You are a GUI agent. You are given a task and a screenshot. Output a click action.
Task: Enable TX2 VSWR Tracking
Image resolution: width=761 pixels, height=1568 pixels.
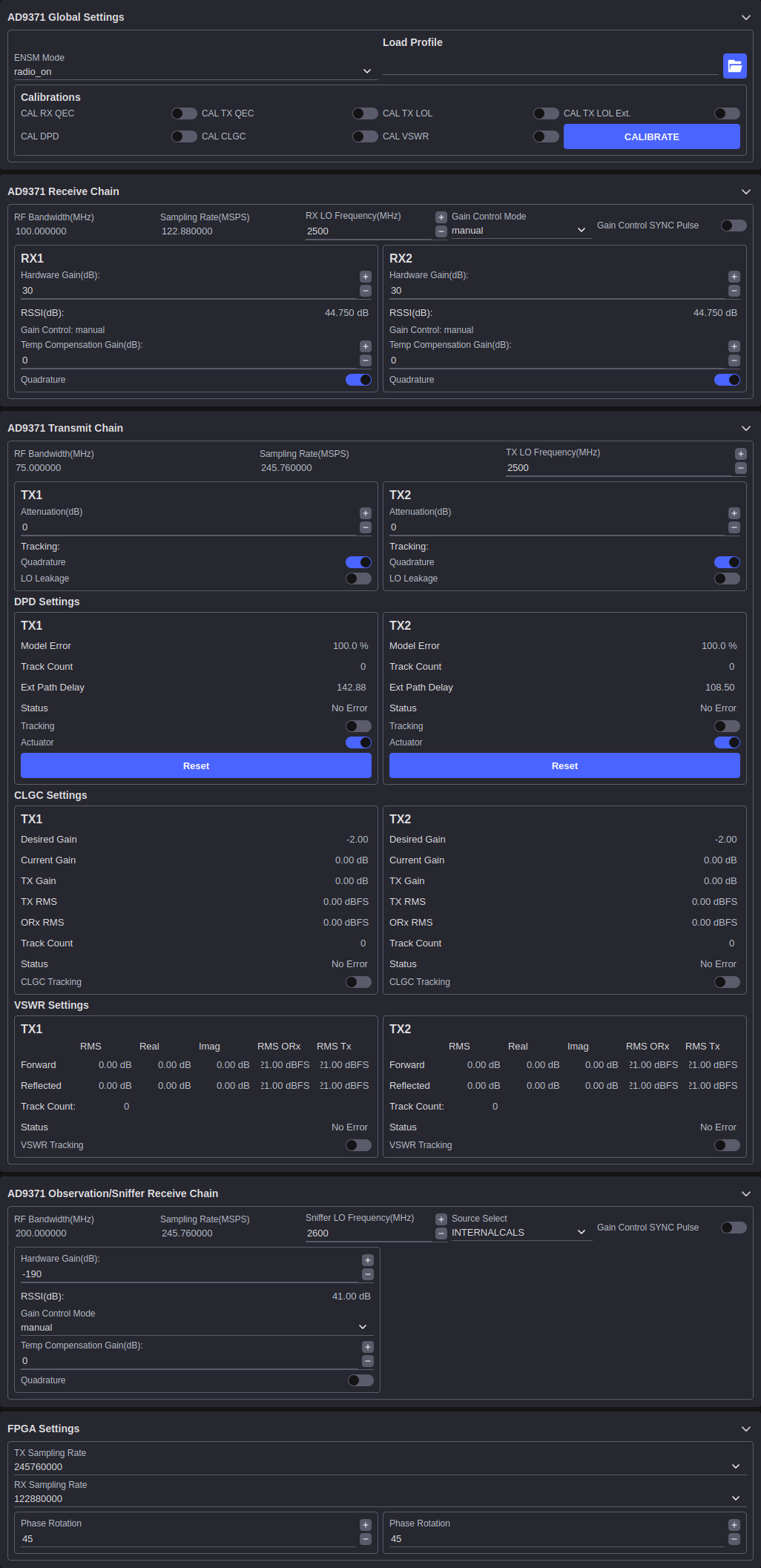(x=727, y=1145)
